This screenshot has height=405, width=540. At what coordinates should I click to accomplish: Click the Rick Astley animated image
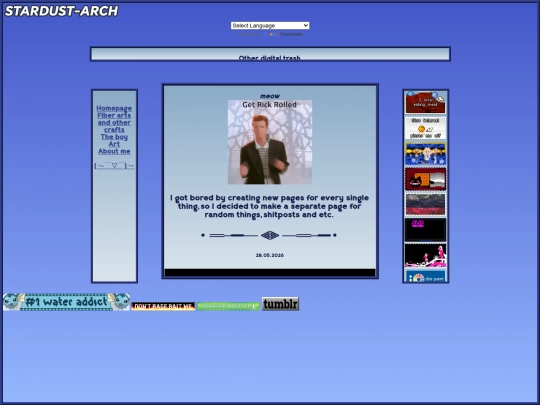coord(270,142)
